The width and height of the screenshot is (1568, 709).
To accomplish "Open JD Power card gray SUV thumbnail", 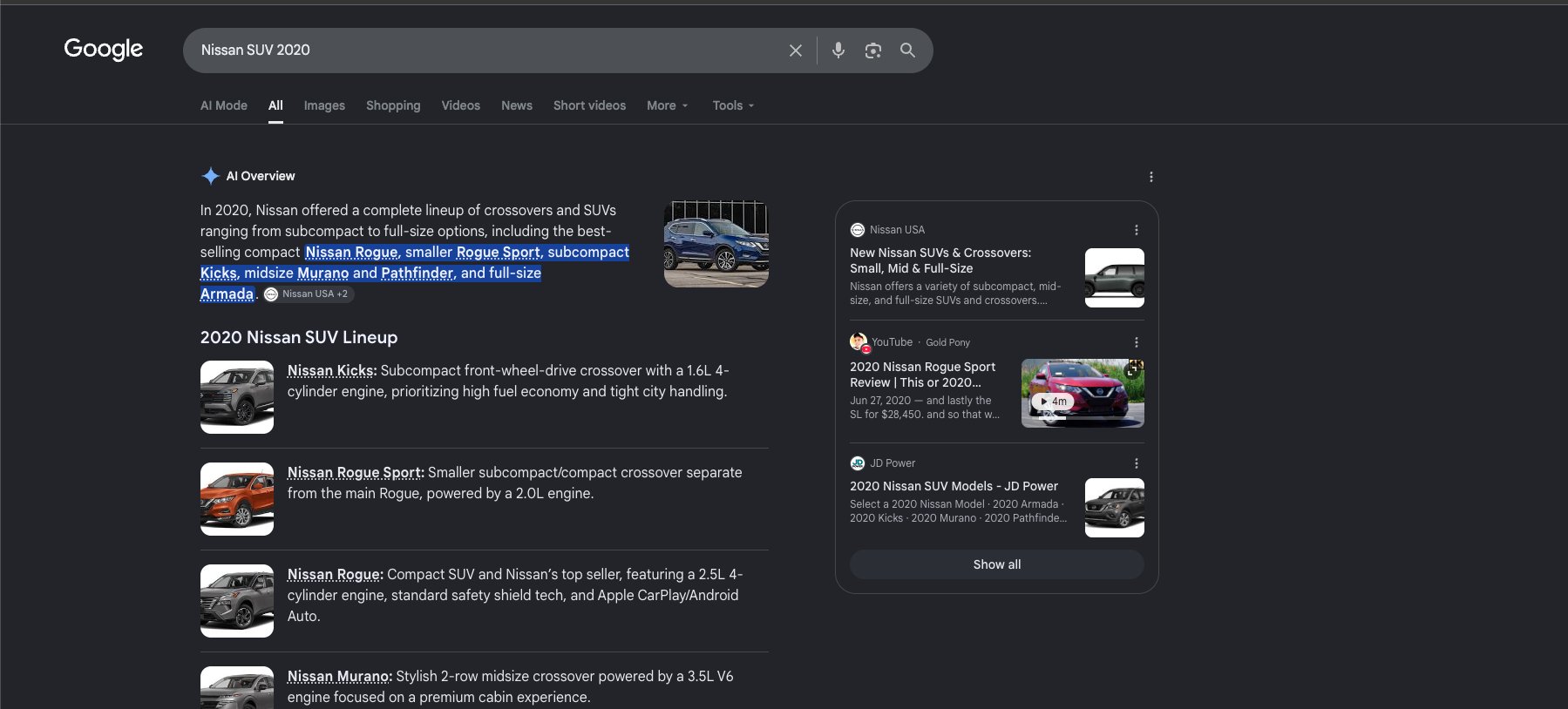I will coord(1115,508).
